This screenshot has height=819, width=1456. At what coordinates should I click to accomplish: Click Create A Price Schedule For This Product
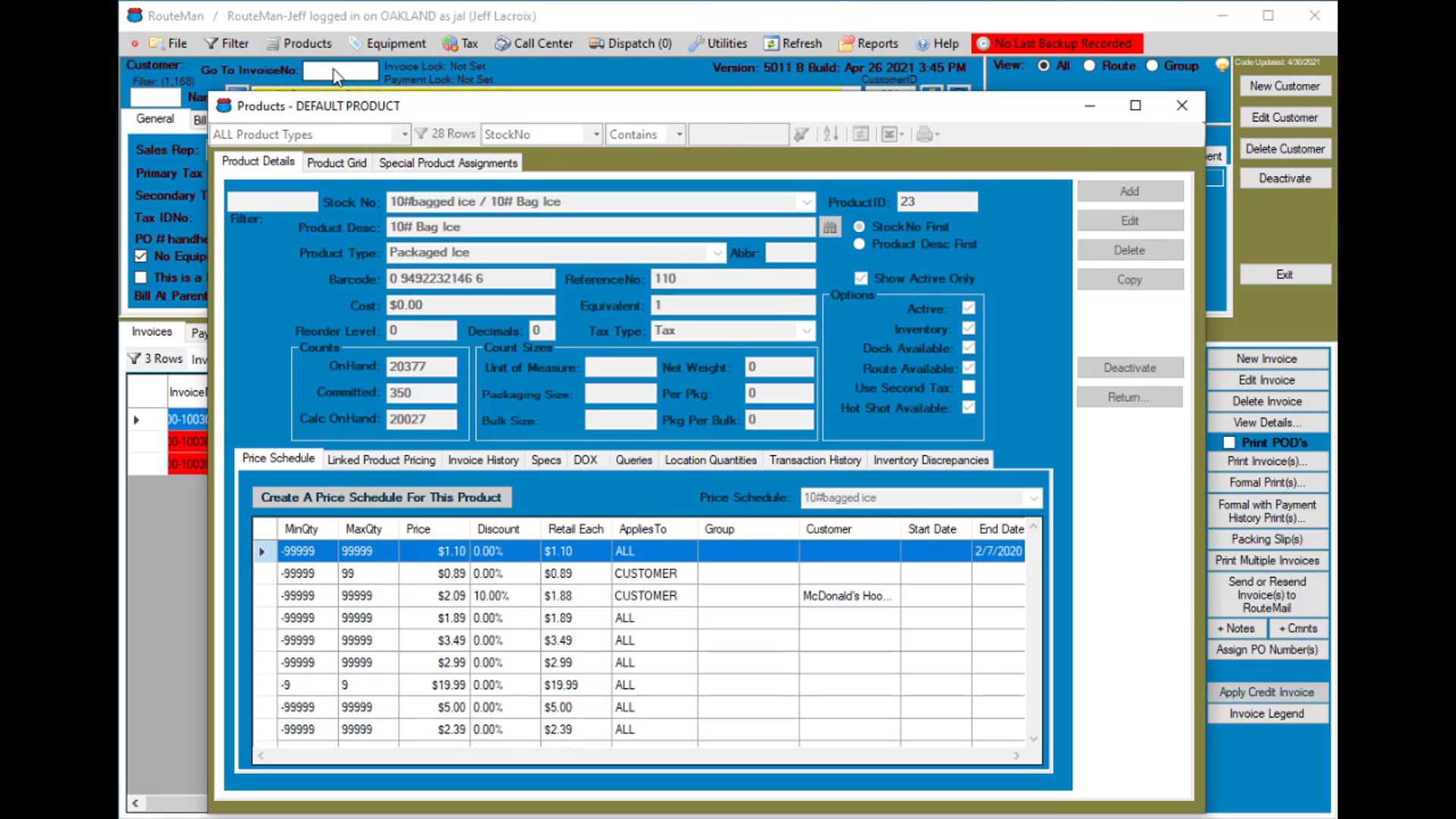tap(381, 497)
